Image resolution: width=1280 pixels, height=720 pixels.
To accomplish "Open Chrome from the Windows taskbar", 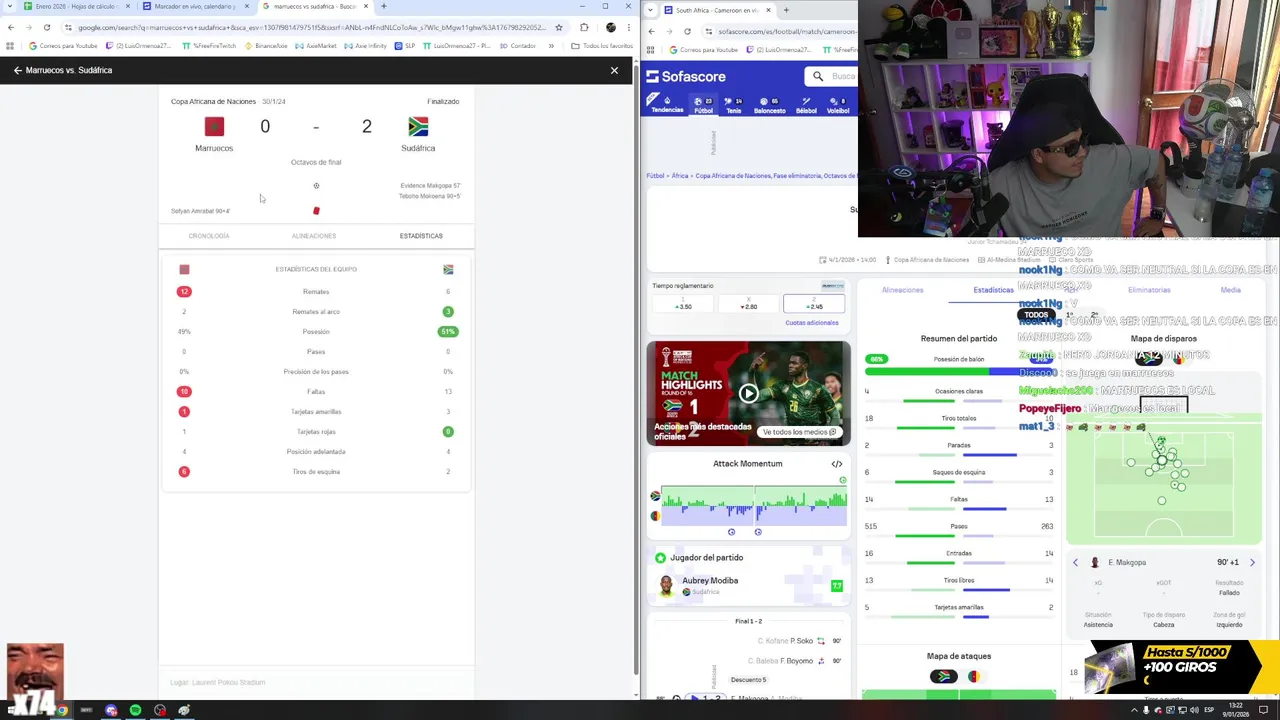I will tap(62, 710).
